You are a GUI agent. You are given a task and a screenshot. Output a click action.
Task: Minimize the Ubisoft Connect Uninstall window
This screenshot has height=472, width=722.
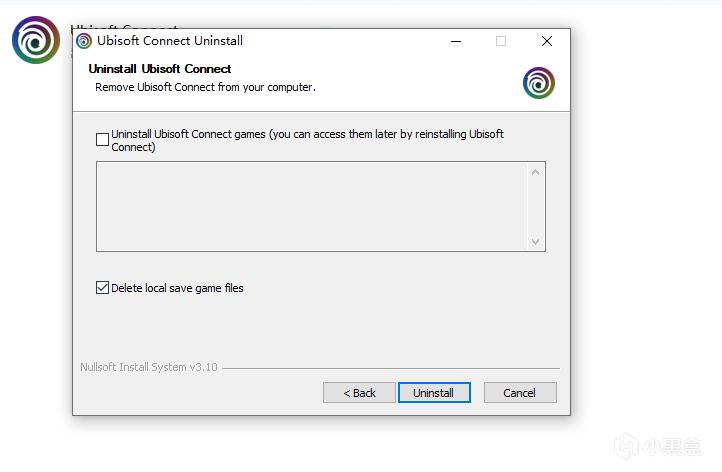coord(456,41)
